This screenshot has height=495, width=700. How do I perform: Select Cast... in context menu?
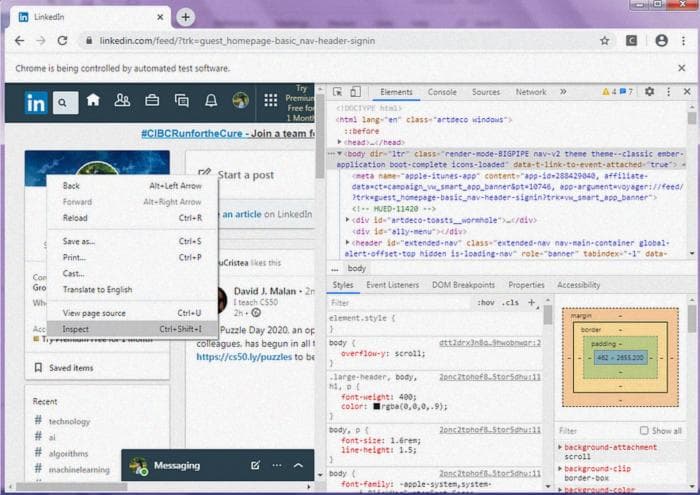click(x=132, y=273)
